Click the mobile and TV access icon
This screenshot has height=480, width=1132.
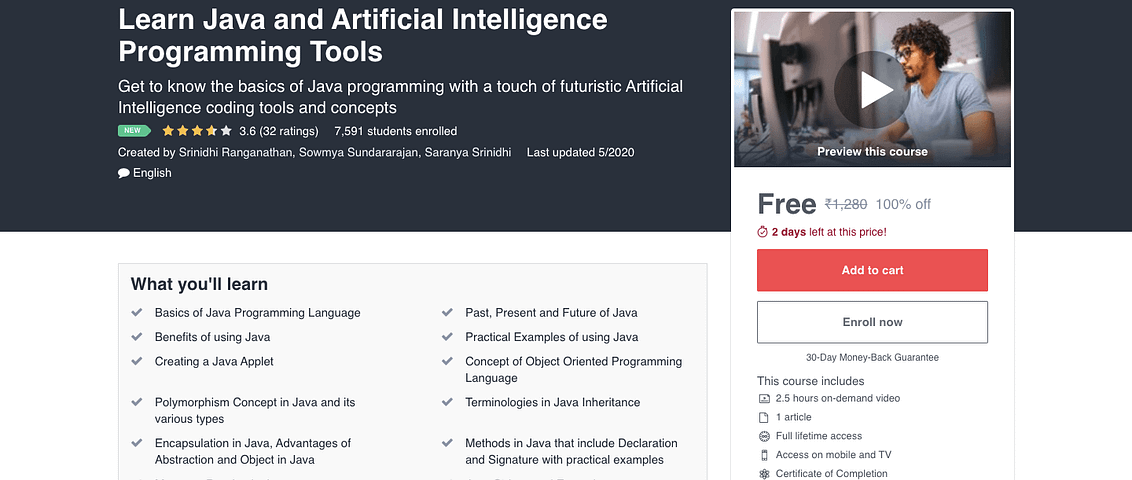point(764,455)
